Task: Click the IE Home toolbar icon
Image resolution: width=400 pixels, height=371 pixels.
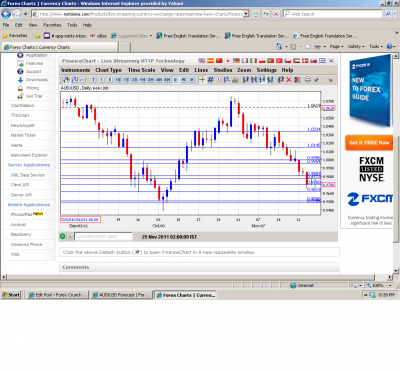Action: pos(279,47)
